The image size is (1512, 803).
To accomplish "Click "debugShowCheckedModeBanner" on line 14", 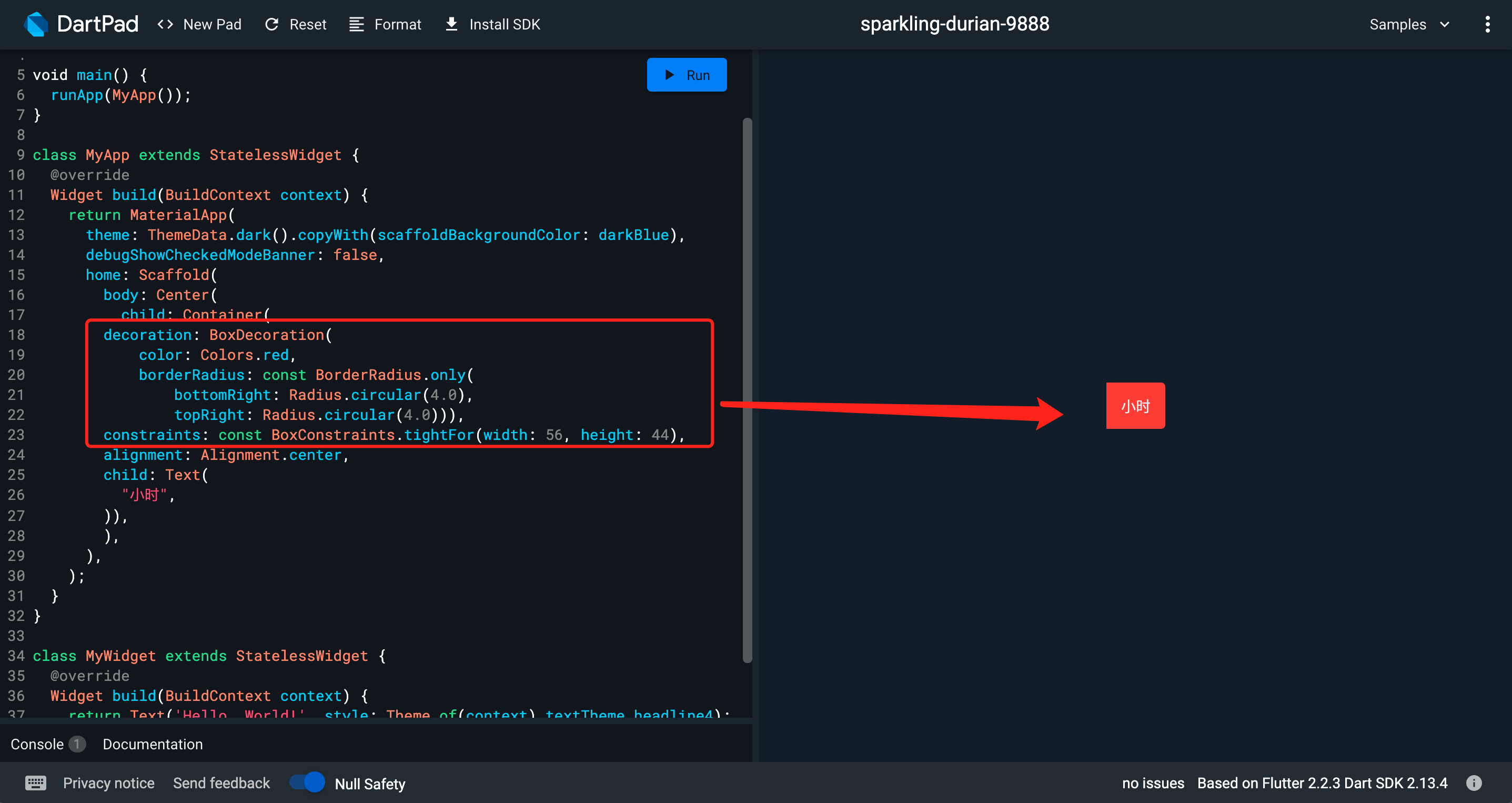I will click(200, 255).
